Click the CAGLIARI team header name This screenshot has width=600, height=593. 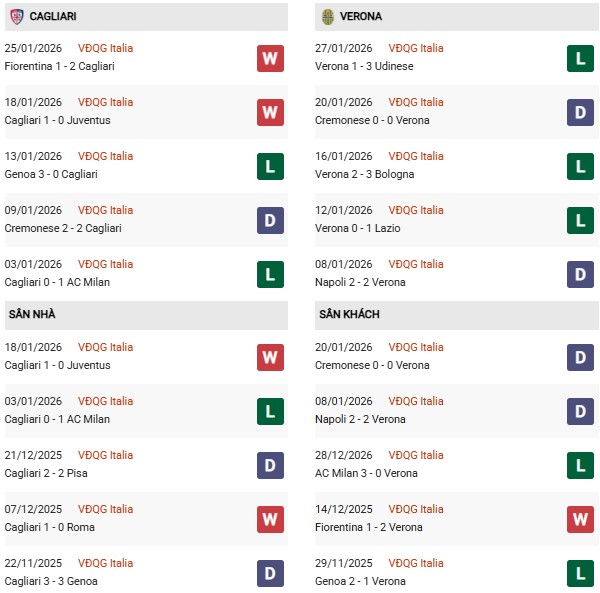click(53, 17)
